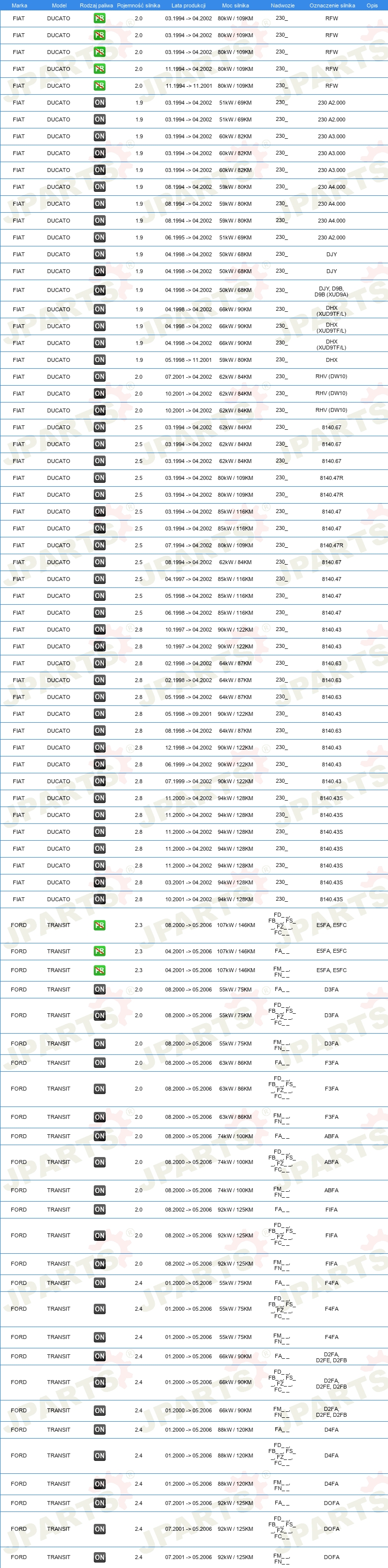Select the ABFA code in the FM__, FN__ row
Image resolution: width=388 pixels, height=1568 pixels.
331,1190
